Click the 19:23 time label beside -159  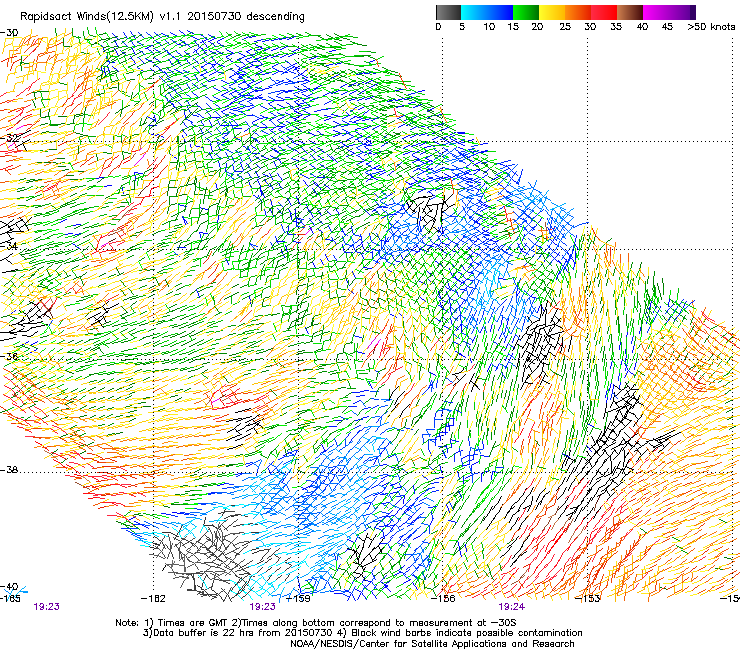click(262, 607)
